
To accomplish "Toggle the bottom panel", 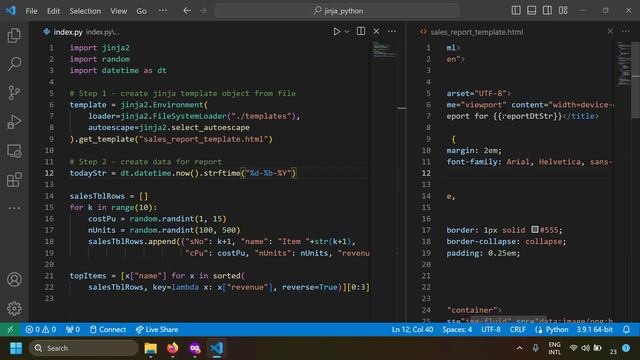I will click(531, 11).
